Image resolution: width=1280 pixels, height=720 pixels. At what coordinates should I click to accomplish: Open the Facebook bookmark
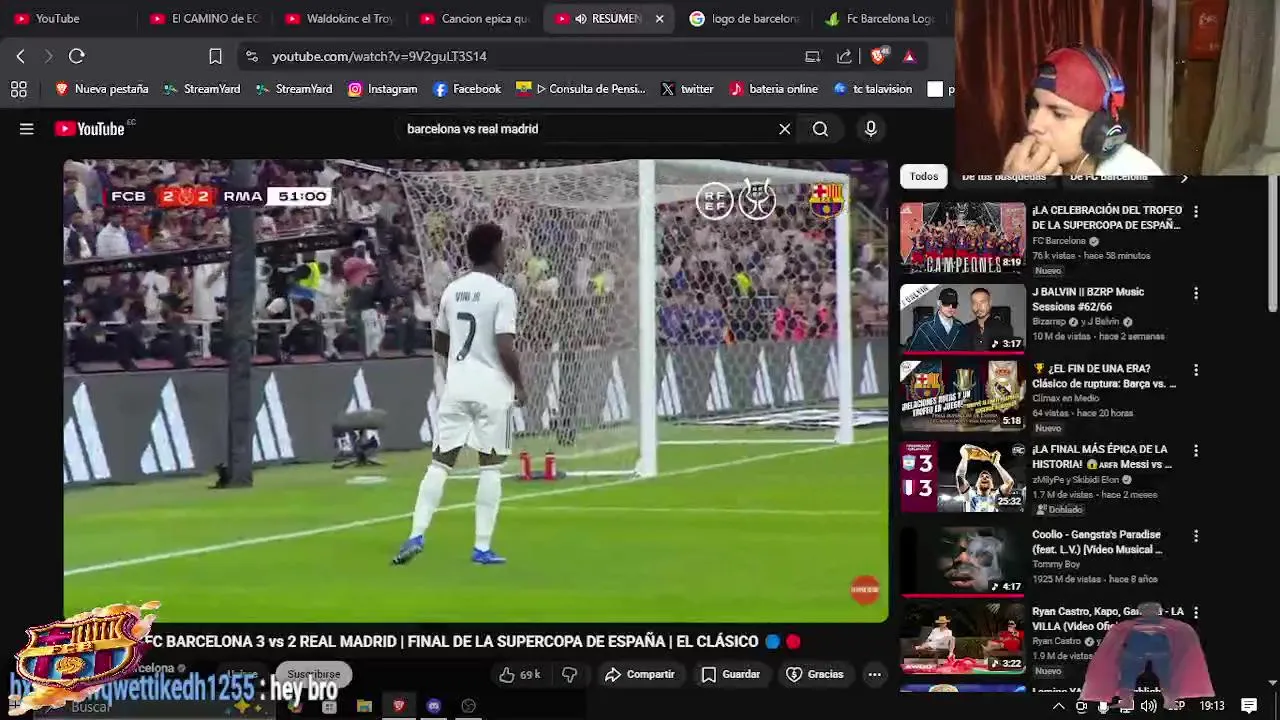coord(466,89)
